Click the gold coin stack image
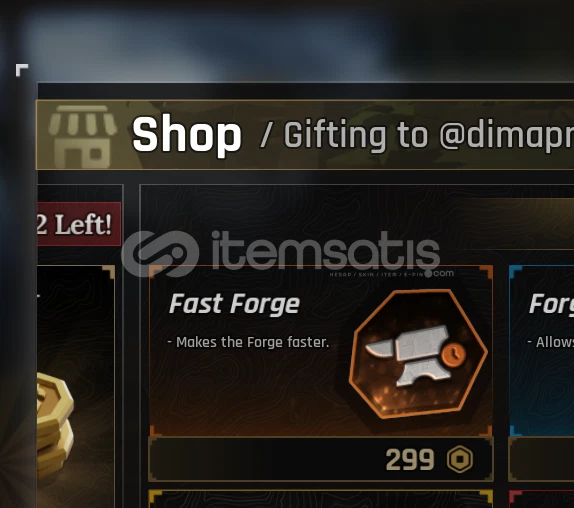This screenshot has width=574, height=508. (x=55, y=425)
